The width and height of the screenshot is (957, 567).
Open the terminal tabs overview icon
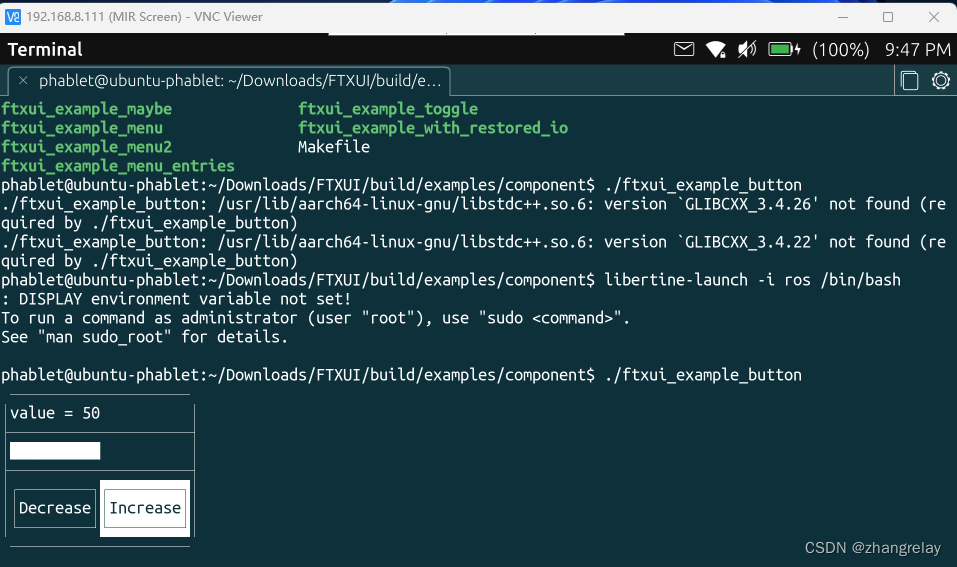(909, 81)
